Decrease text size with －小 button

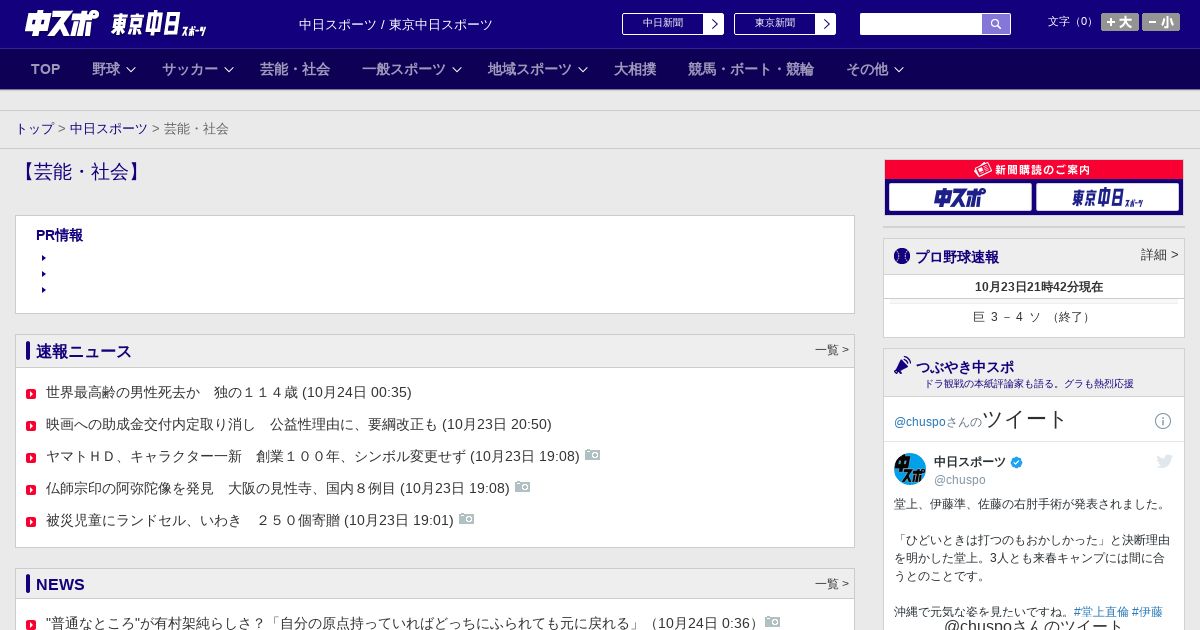1161,22
